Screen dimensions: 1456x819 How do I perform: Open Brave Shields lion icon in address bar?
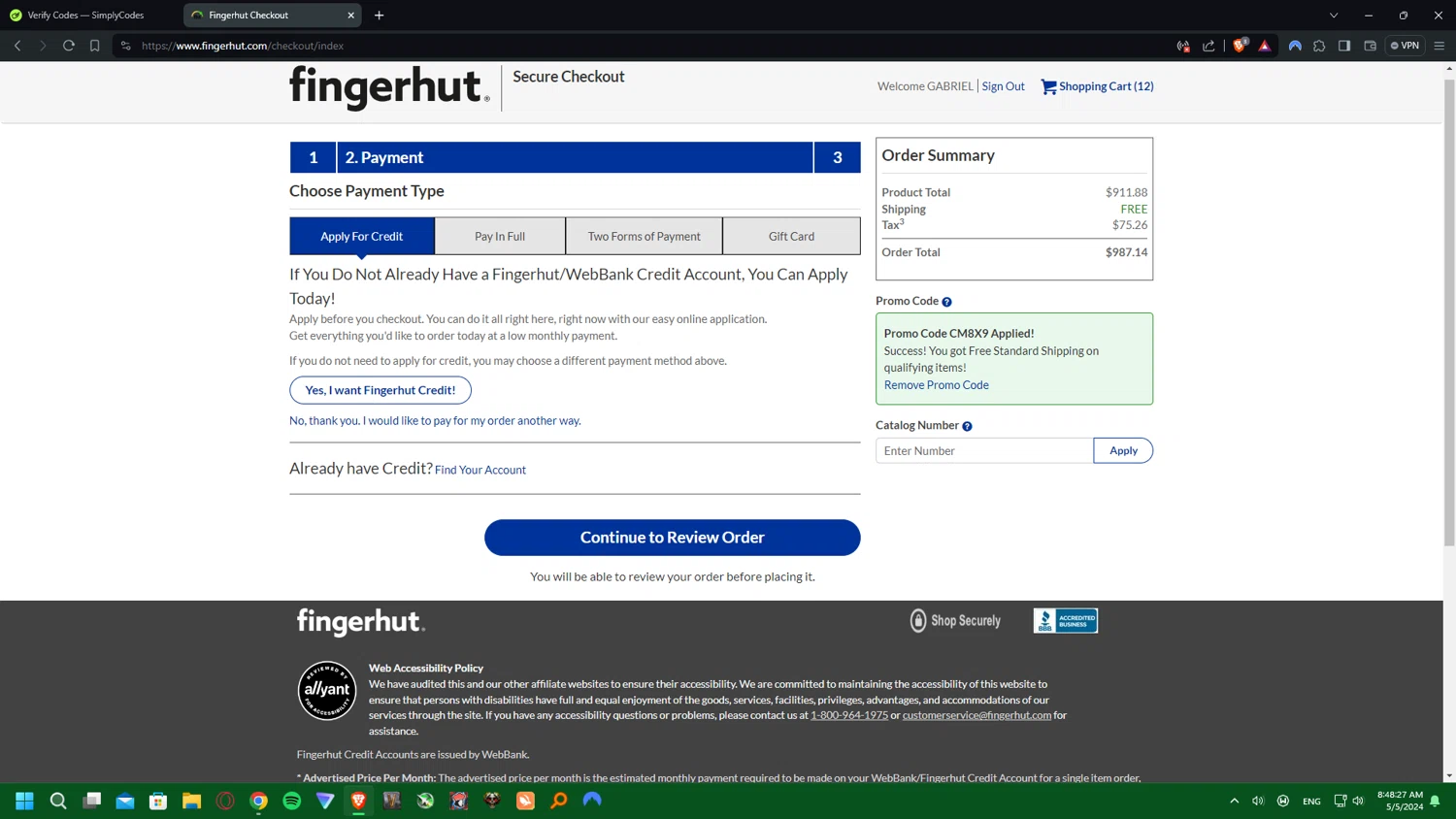(1240, 46)
